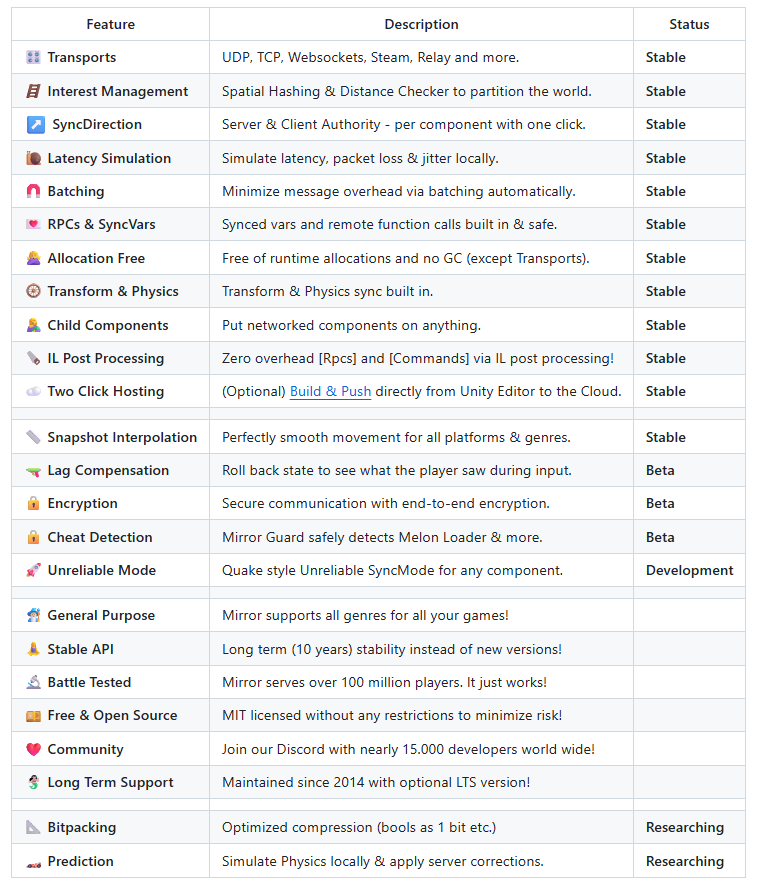Click the Battle Tested microscope icon
Viewport: 764px width, 879px height.
(34, 682)
